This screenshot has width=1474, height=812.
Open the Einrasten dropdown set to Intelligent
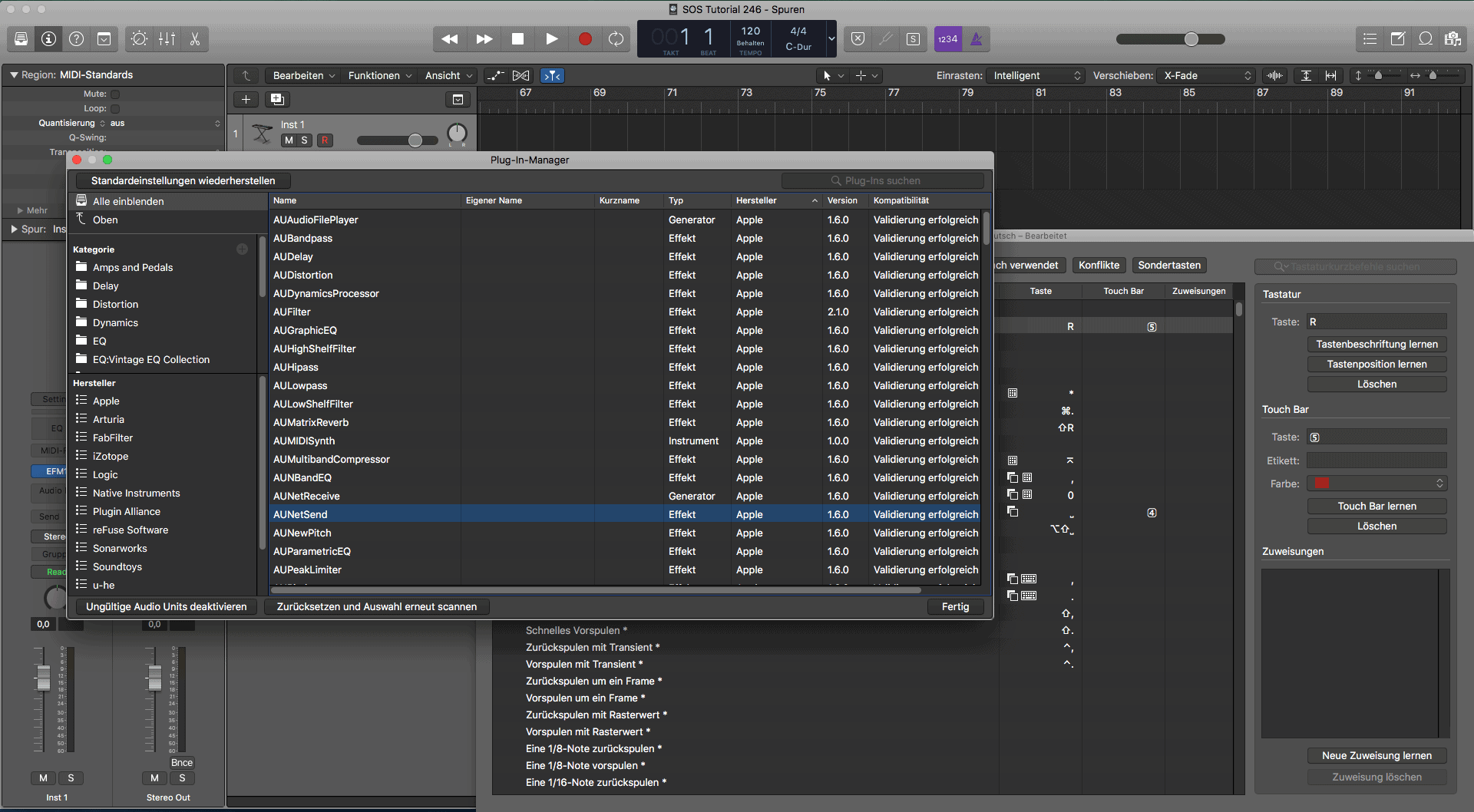(x=1035, y=75)
